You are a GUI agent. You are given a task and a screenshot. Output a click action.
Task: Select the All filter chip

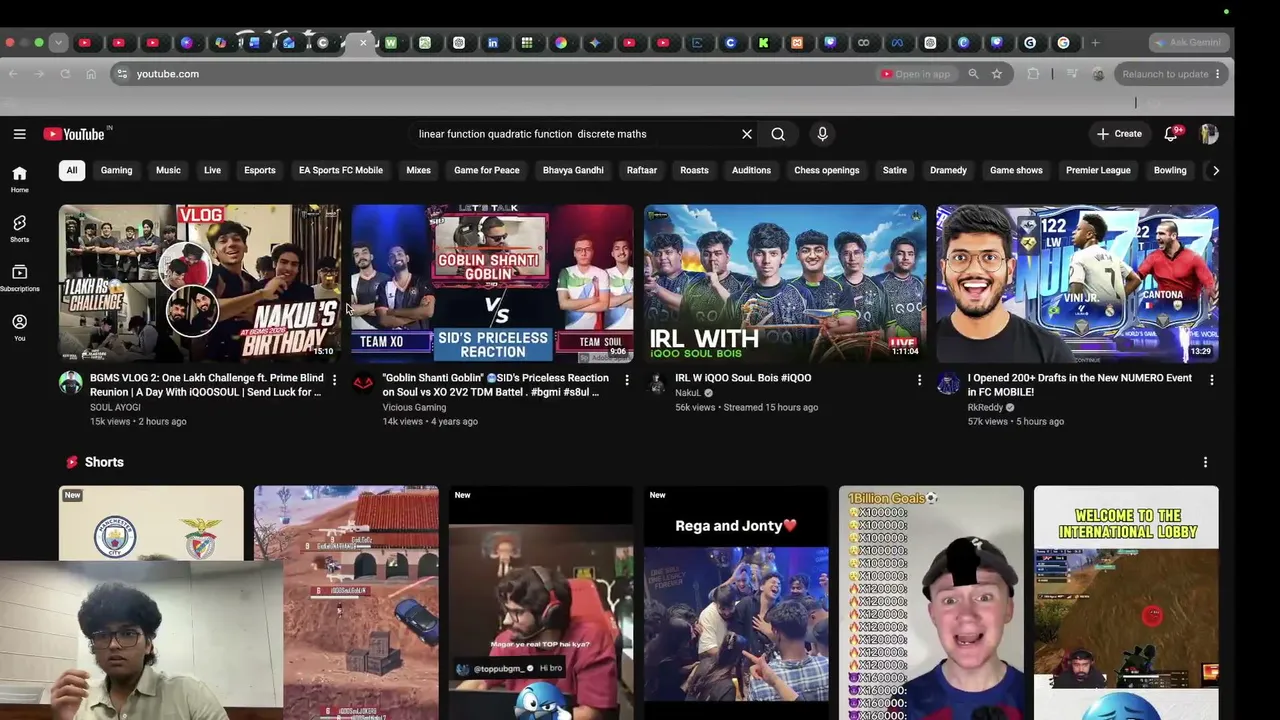[x=72, y=171]
